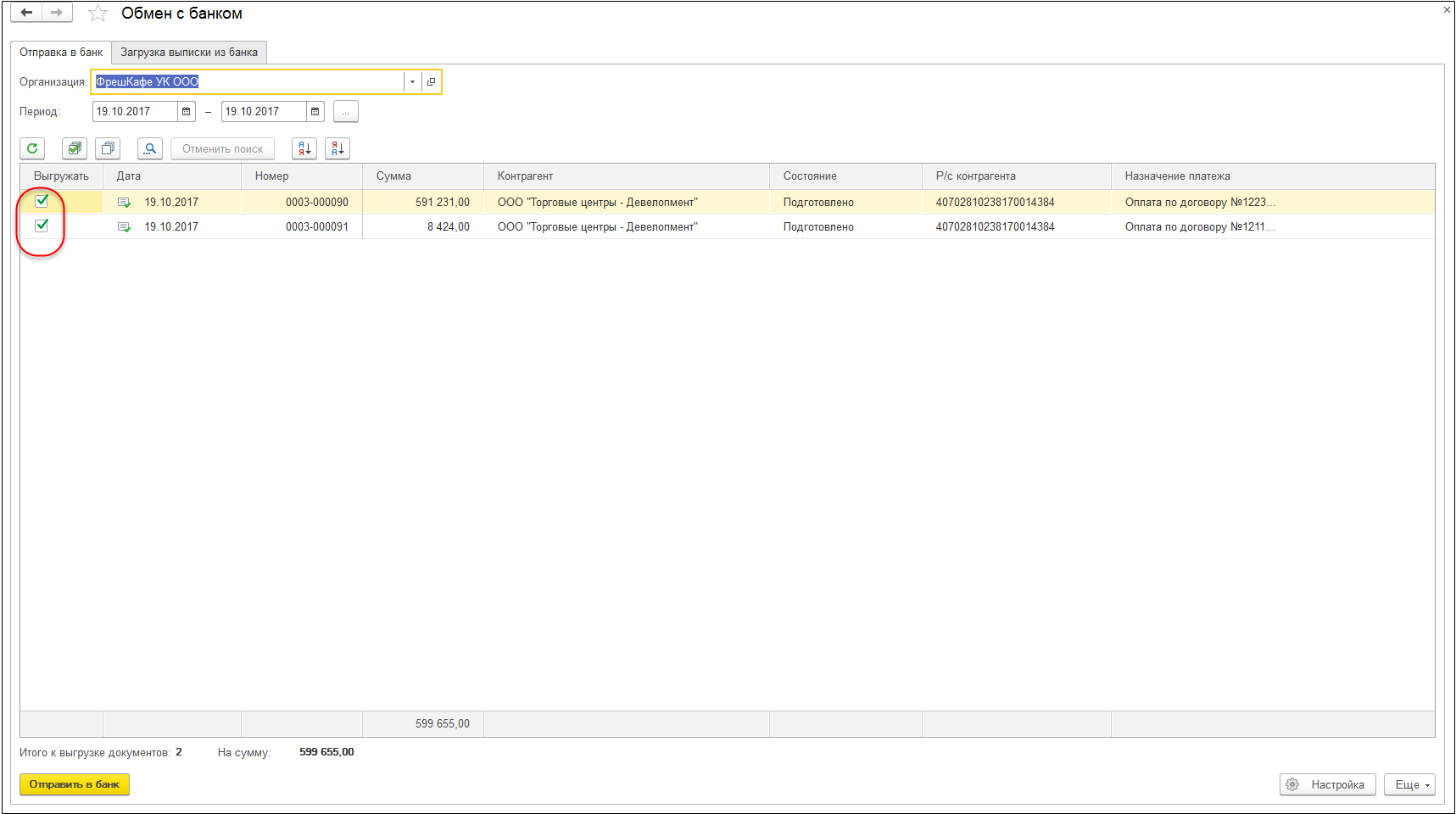This screenshot has height=814, width=1456.
Task: Uncheck export for payment 0003-000090
Action: (x=42, y=201)
